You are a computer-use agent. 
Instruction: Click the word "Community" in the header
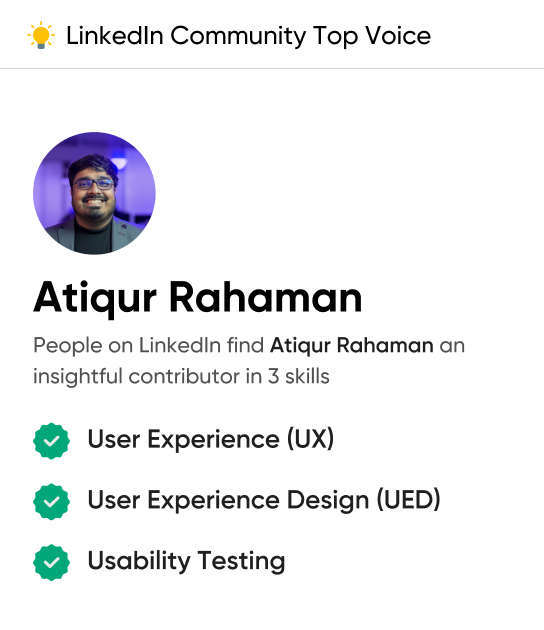click(x=238, y=36)
